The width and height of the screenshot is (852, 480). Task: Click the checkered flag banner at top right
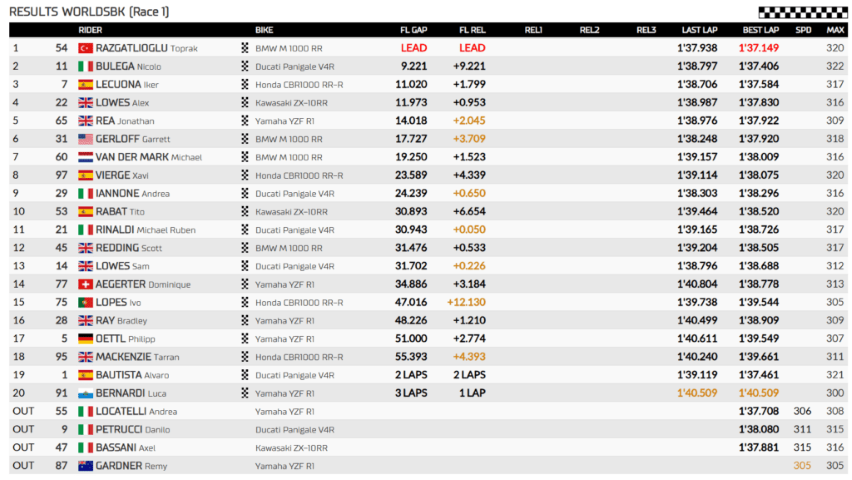coord(803,12)
